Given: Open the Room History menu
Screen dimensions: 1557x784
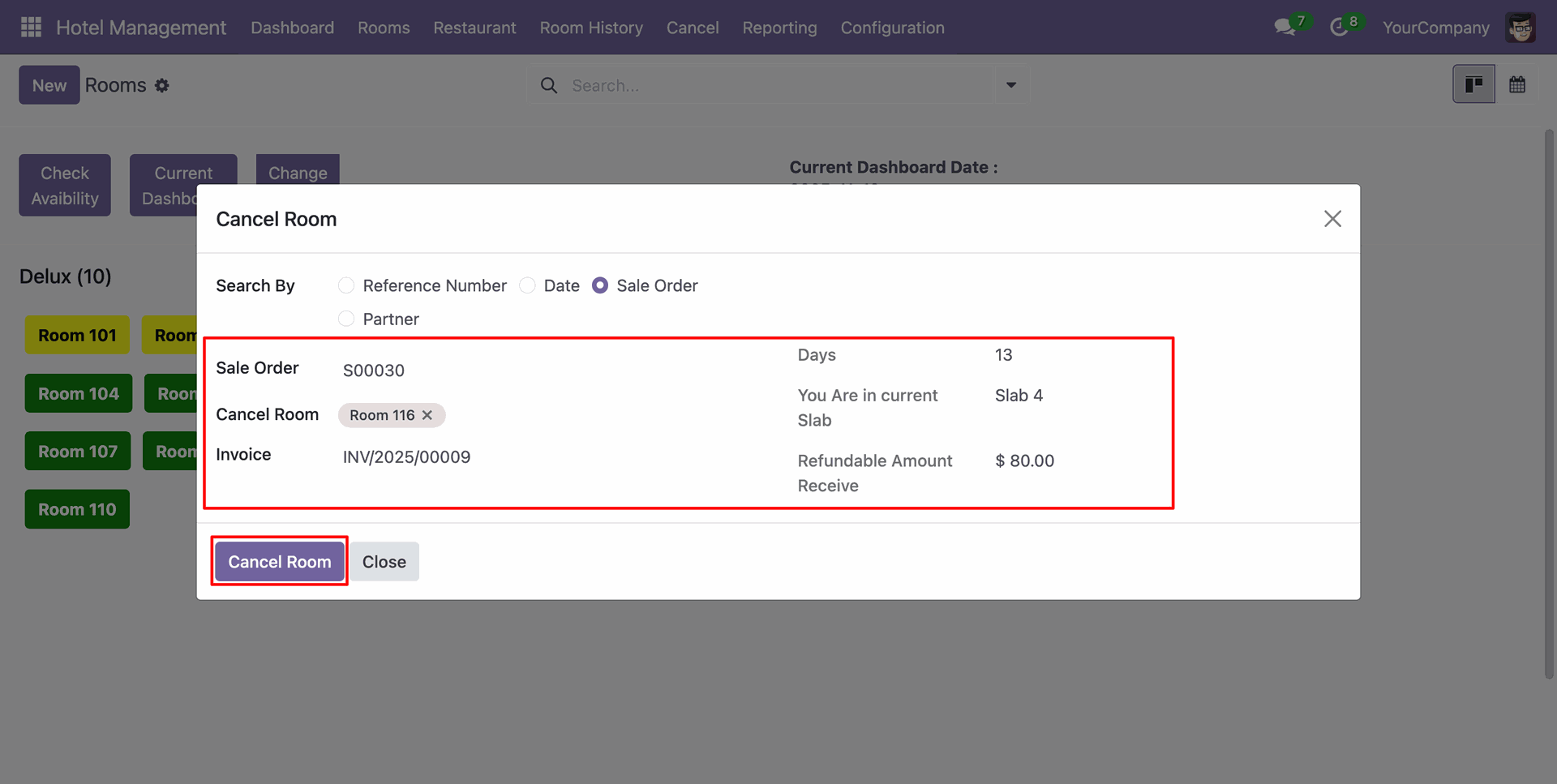Looking at the screenshot, I should pyautogui.click(x=591, y=28).
